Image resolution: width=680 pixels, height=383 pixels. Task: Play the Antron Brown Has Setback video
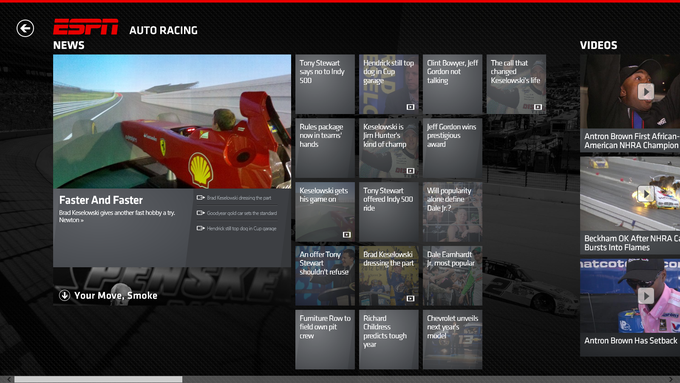coord(645,296)
